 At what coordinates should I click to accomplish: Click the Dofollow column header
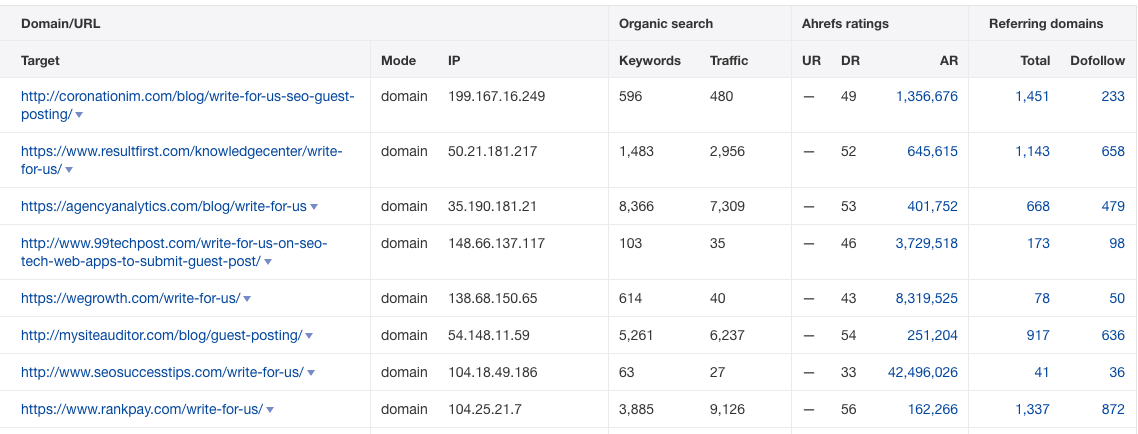click(x=1097, y=60)
